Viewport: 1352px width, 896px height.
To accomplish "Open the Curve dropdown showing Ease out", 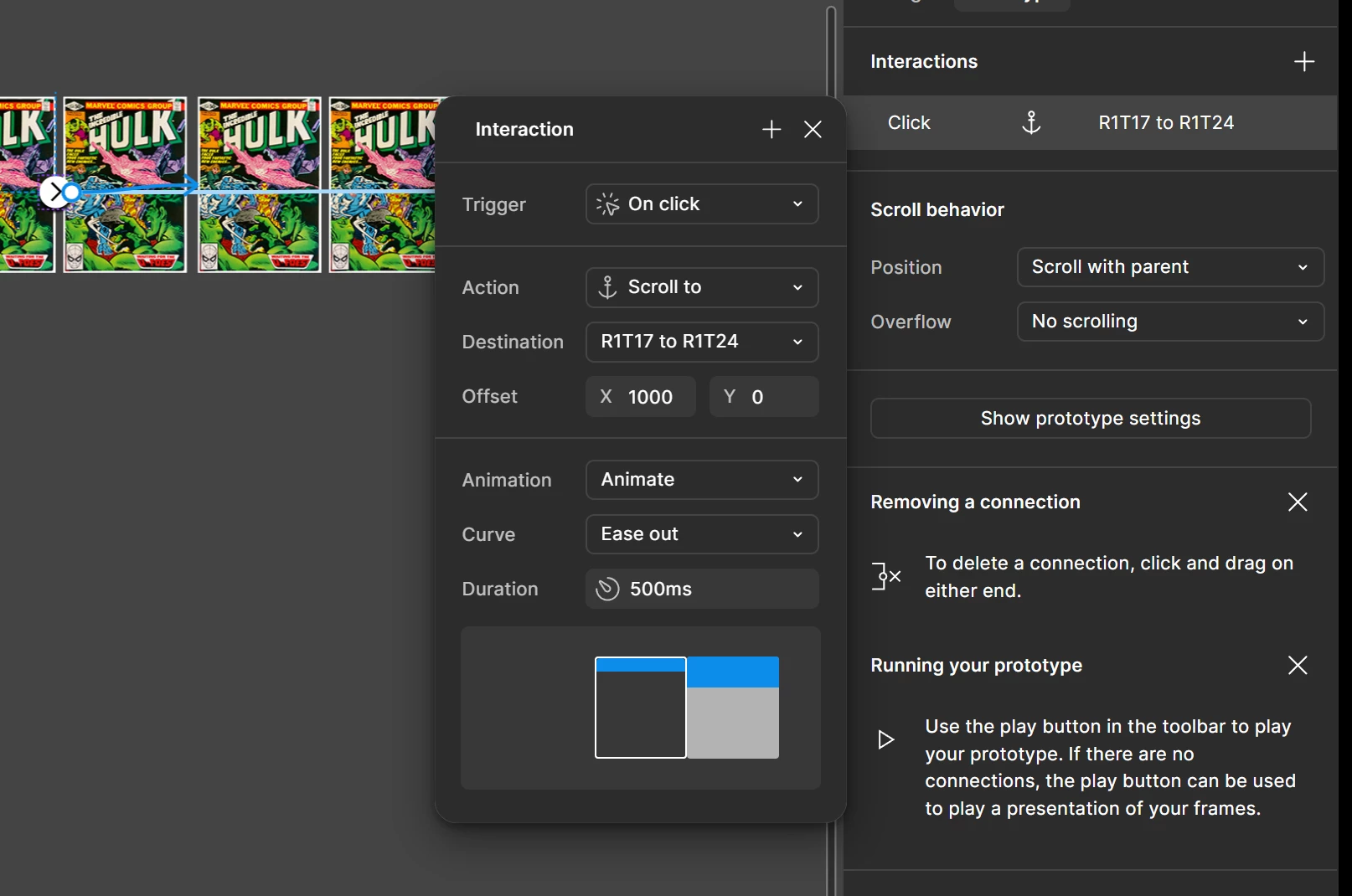I will 702,534.
